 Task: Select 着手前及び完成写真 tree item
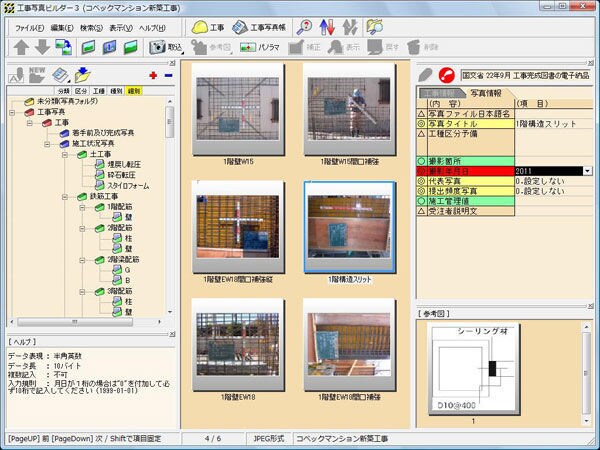click(x=103, y=133)
